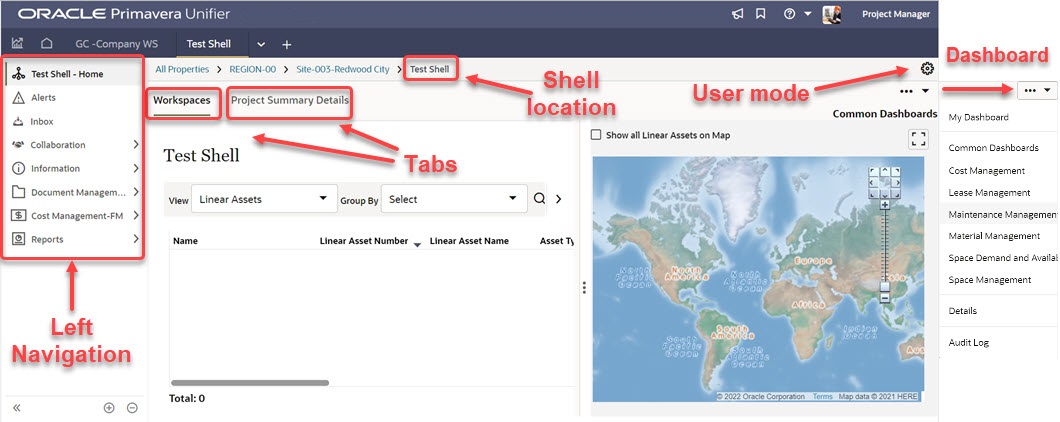Image resolution: width=1060 pixels, height=422 pixels.
Task: Click the user avatar photo
Action: [832, 14]
